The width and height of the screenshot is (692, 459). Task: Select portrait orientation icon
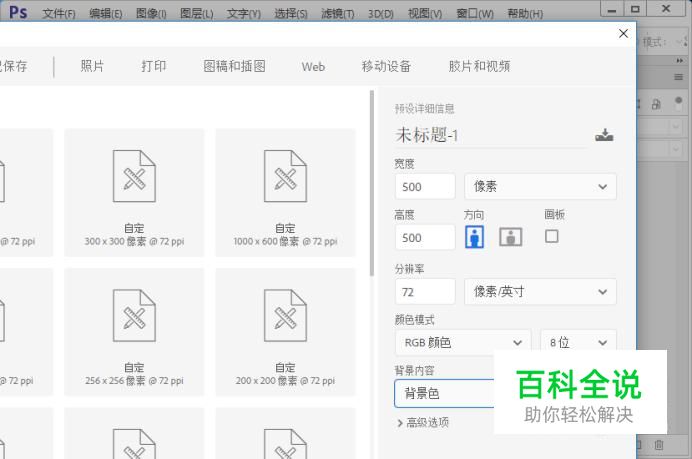(x=474, y=237)
